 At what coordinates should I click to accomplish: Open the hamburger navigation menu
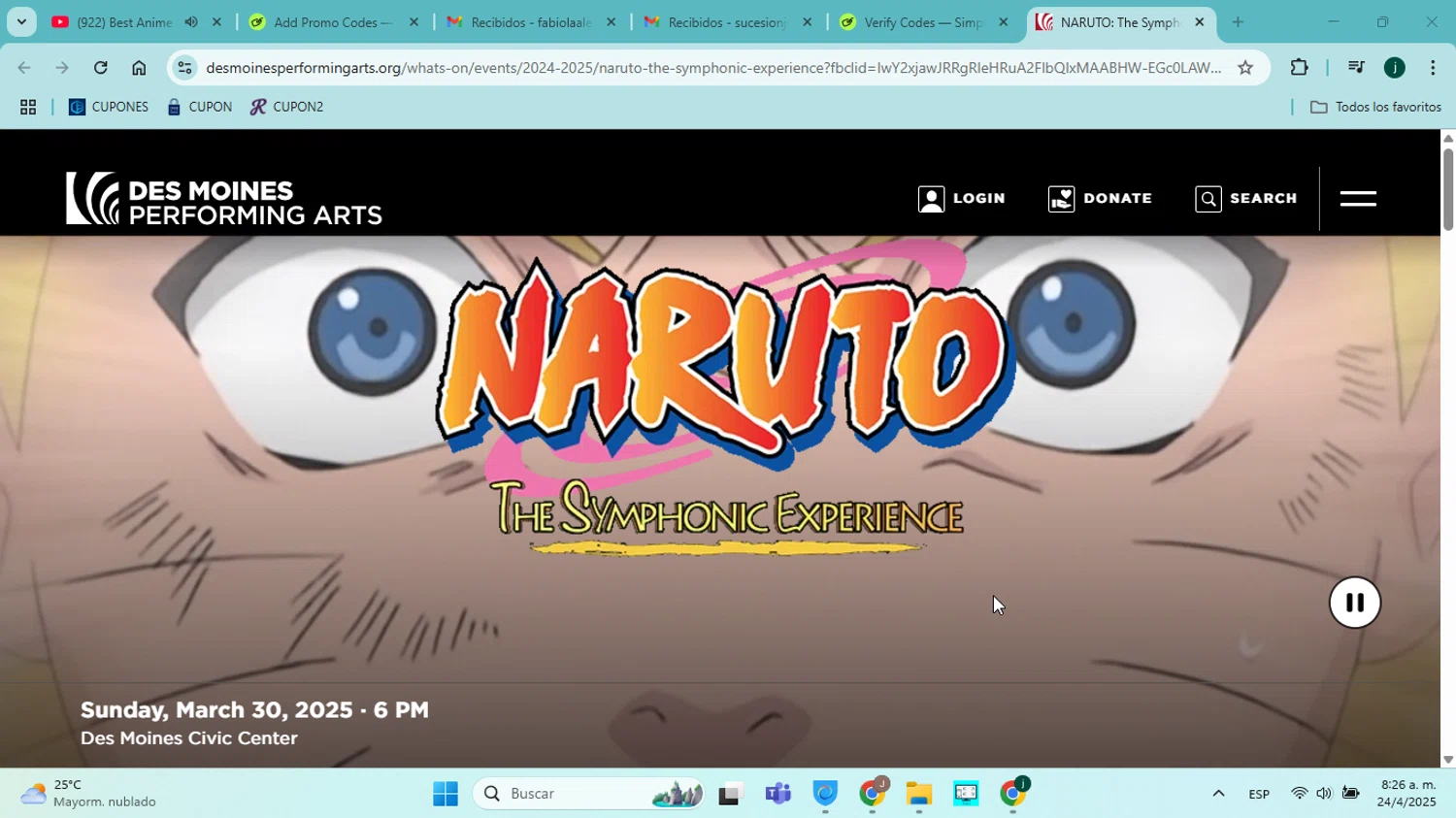pyautogui.click(x=1358, y=199)
